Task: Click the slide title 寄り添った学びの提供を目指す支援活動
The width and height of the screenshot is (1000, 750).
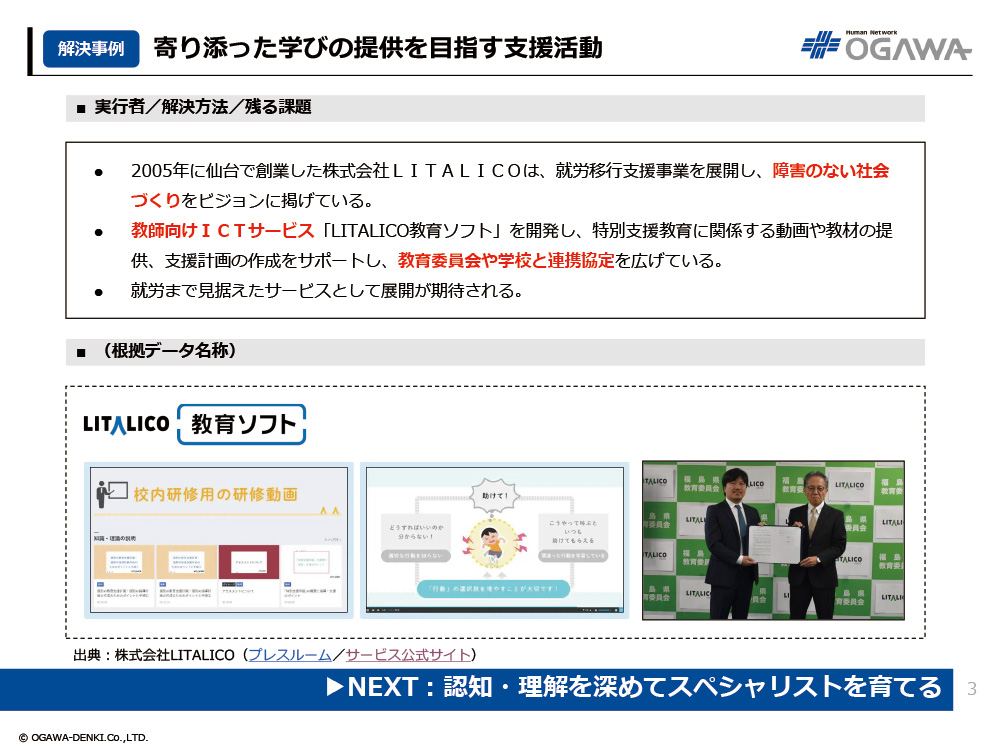Action: click(378, 47)
